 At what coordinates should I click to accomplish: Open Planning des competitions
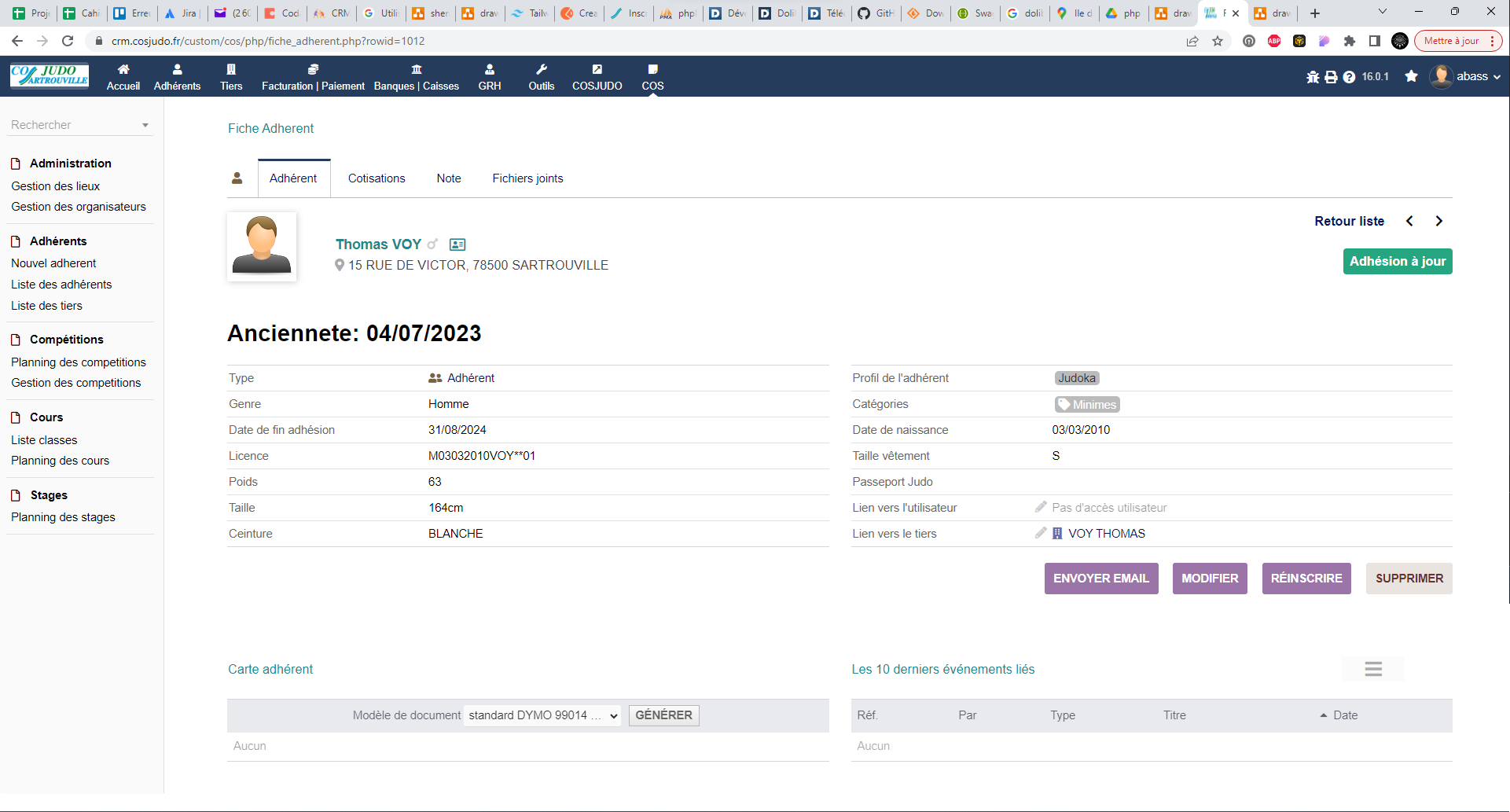[79, 362]
